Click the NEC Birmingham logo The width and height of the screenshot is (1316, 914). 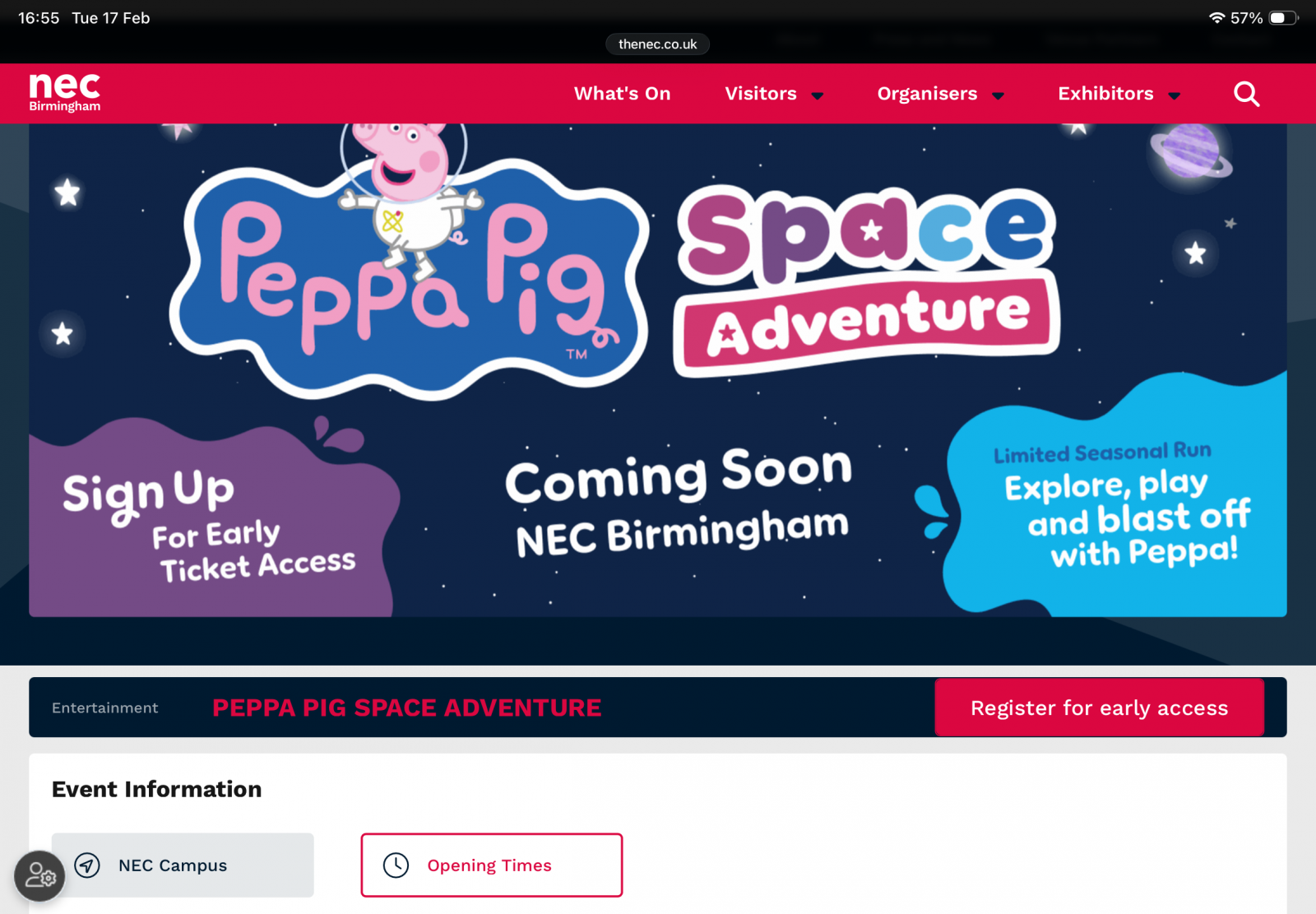point(64,92)
